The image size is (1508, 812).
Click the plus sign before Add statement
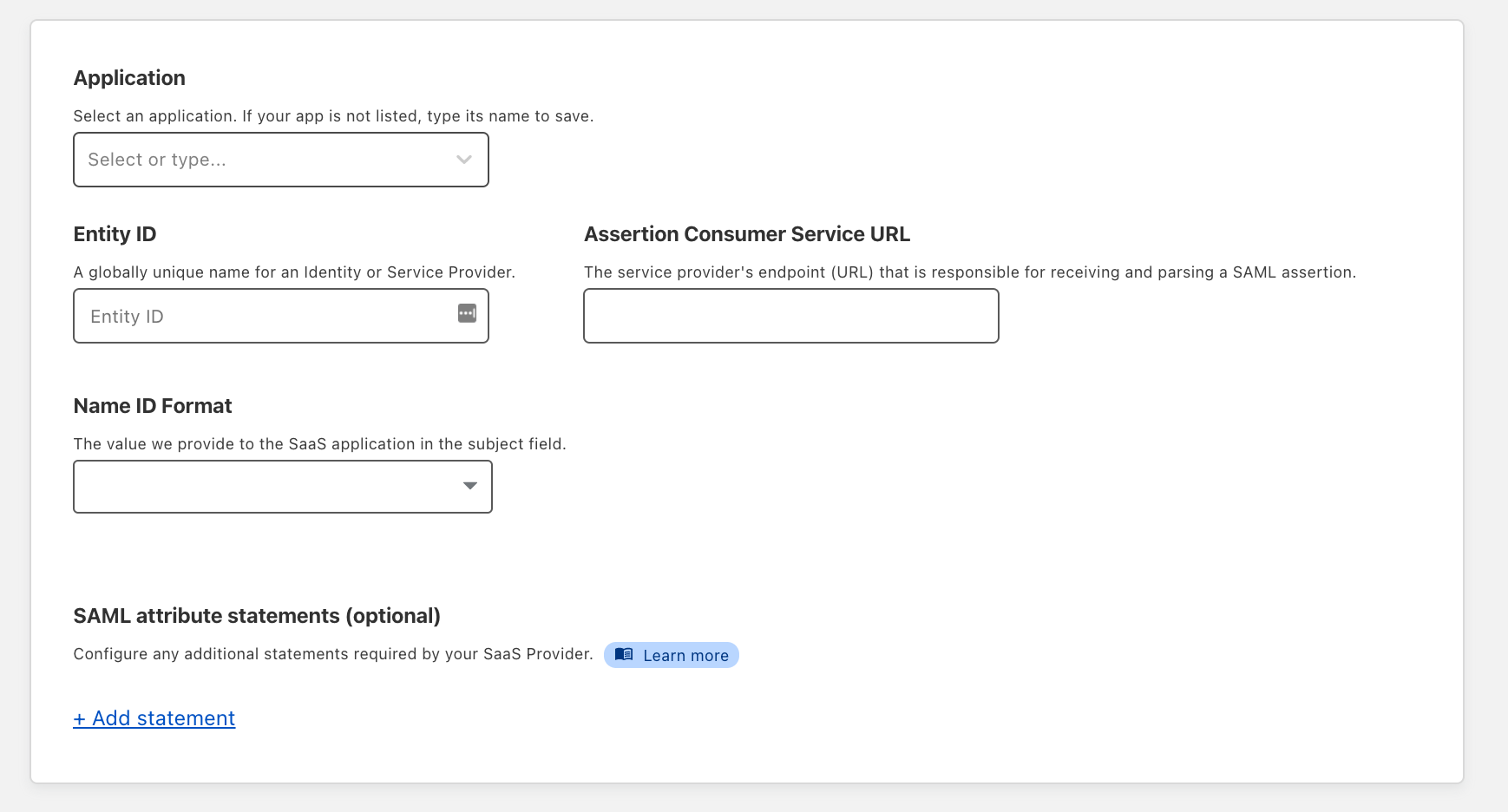[80, 717]
